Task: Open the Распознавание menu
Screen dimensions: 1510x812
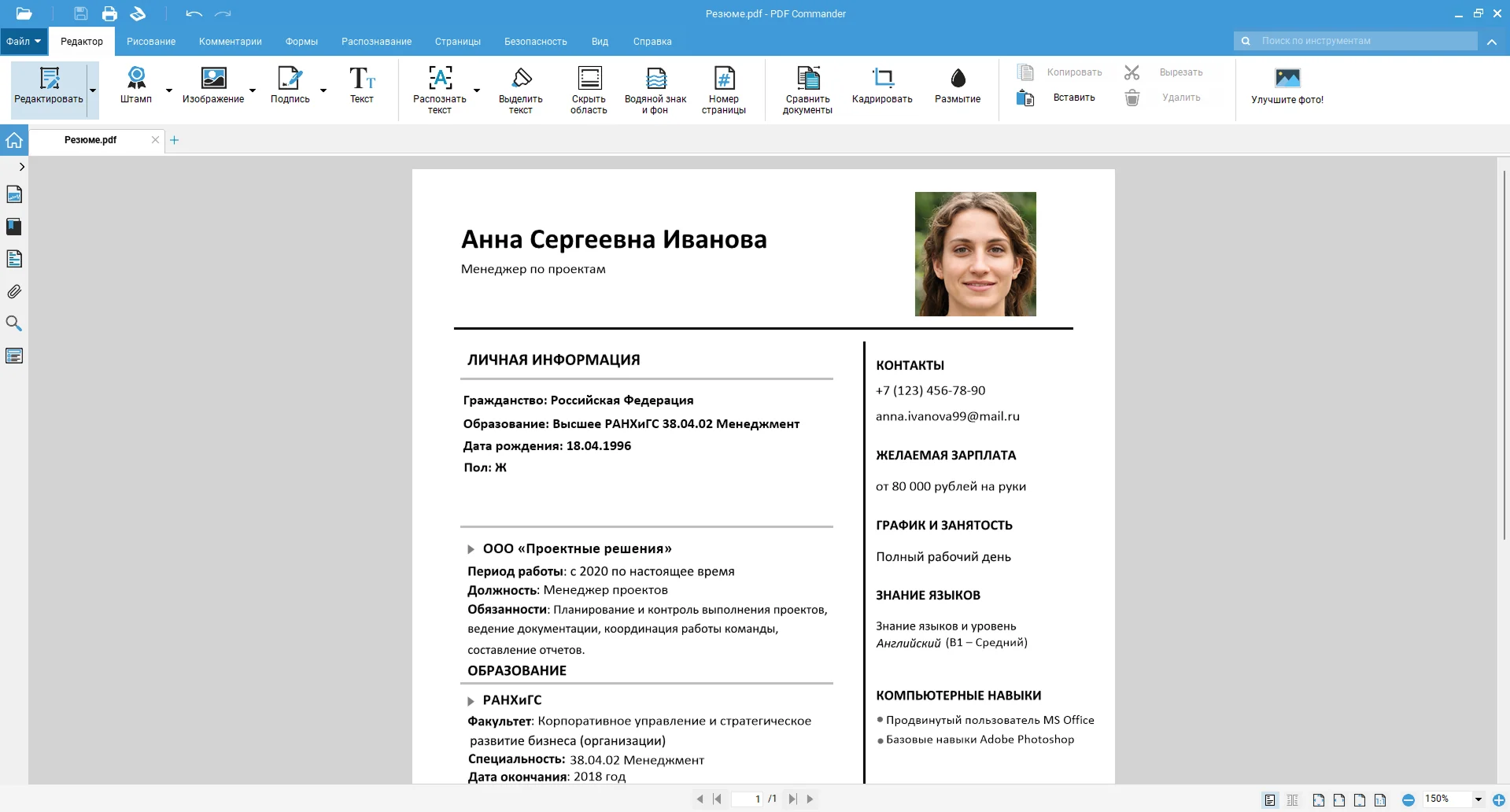Action: click(x=377, y=41)
